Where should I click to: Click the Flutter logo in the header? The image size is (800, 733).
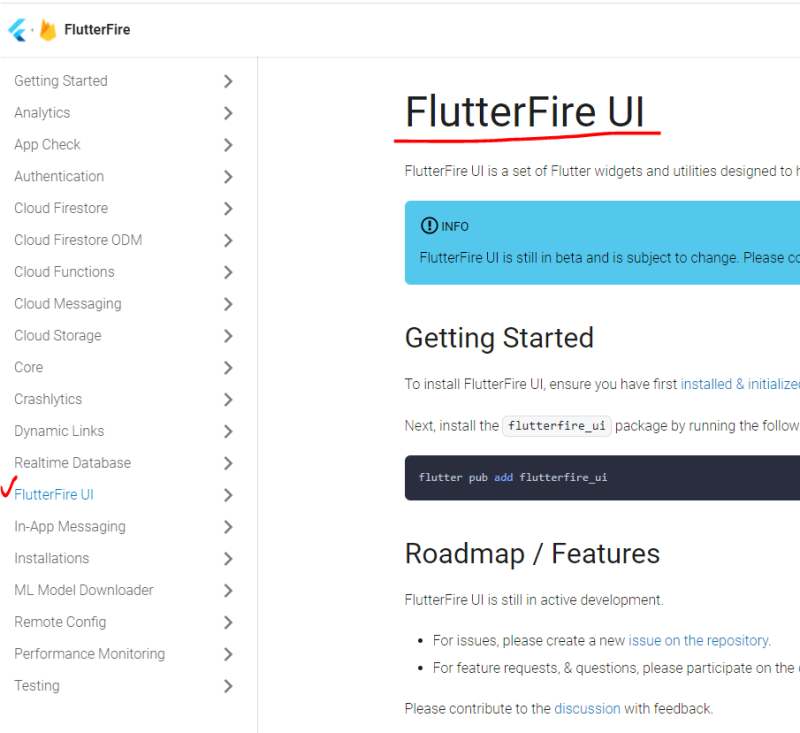click(x=20, y=29)
